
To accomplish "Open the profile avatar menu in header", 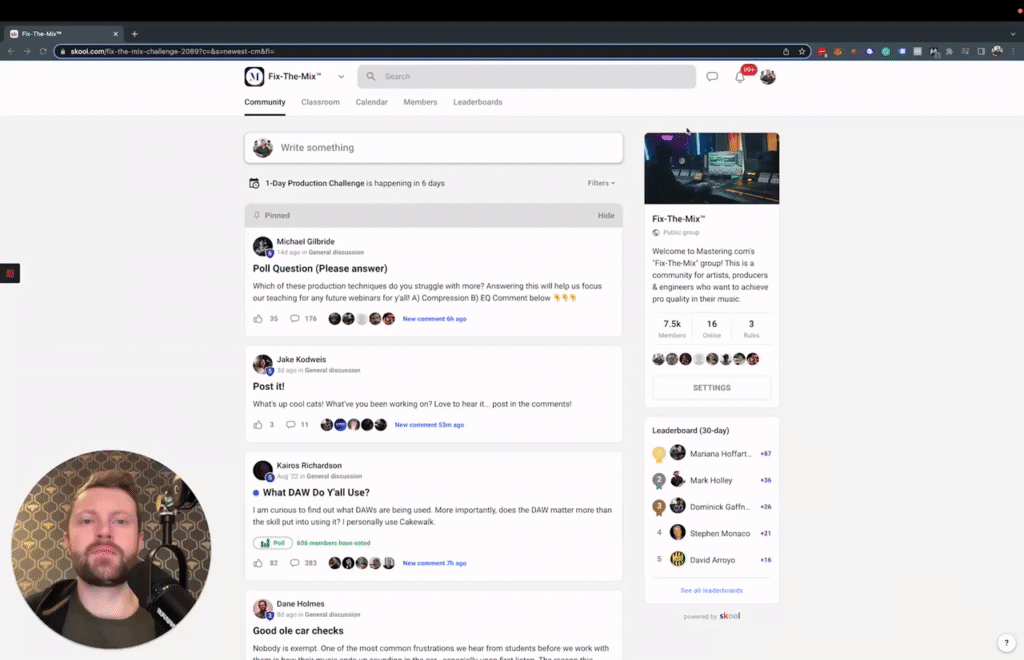I will 767,76.
